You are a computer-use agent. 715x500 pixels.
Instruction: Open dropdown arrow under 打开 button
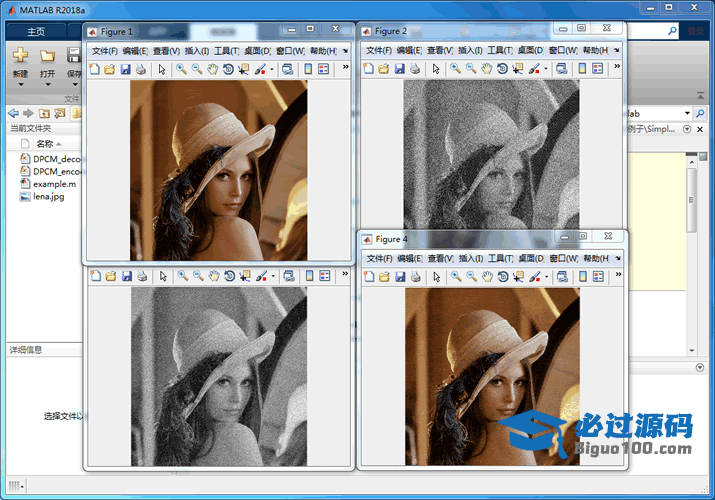[47, 84]
